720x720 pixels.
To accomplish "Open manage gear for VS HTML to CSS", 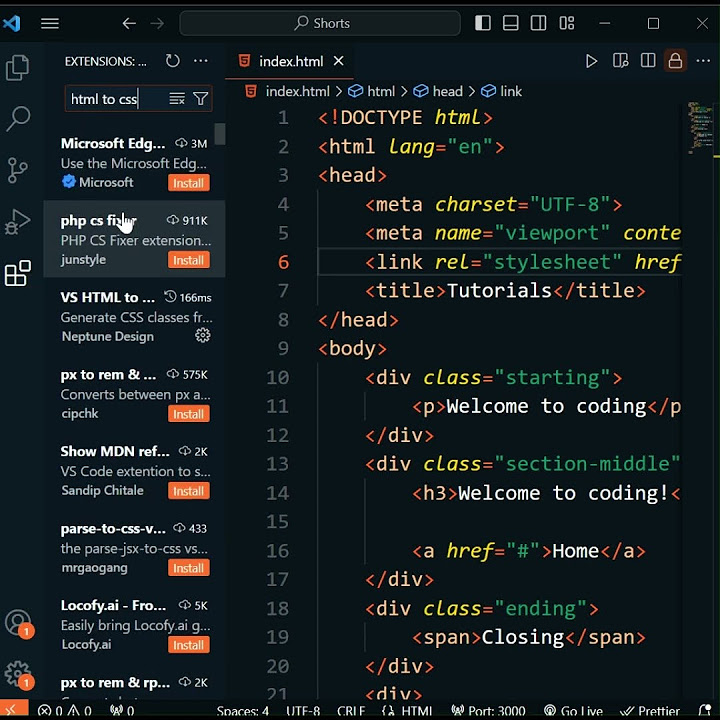I will 202,336.
